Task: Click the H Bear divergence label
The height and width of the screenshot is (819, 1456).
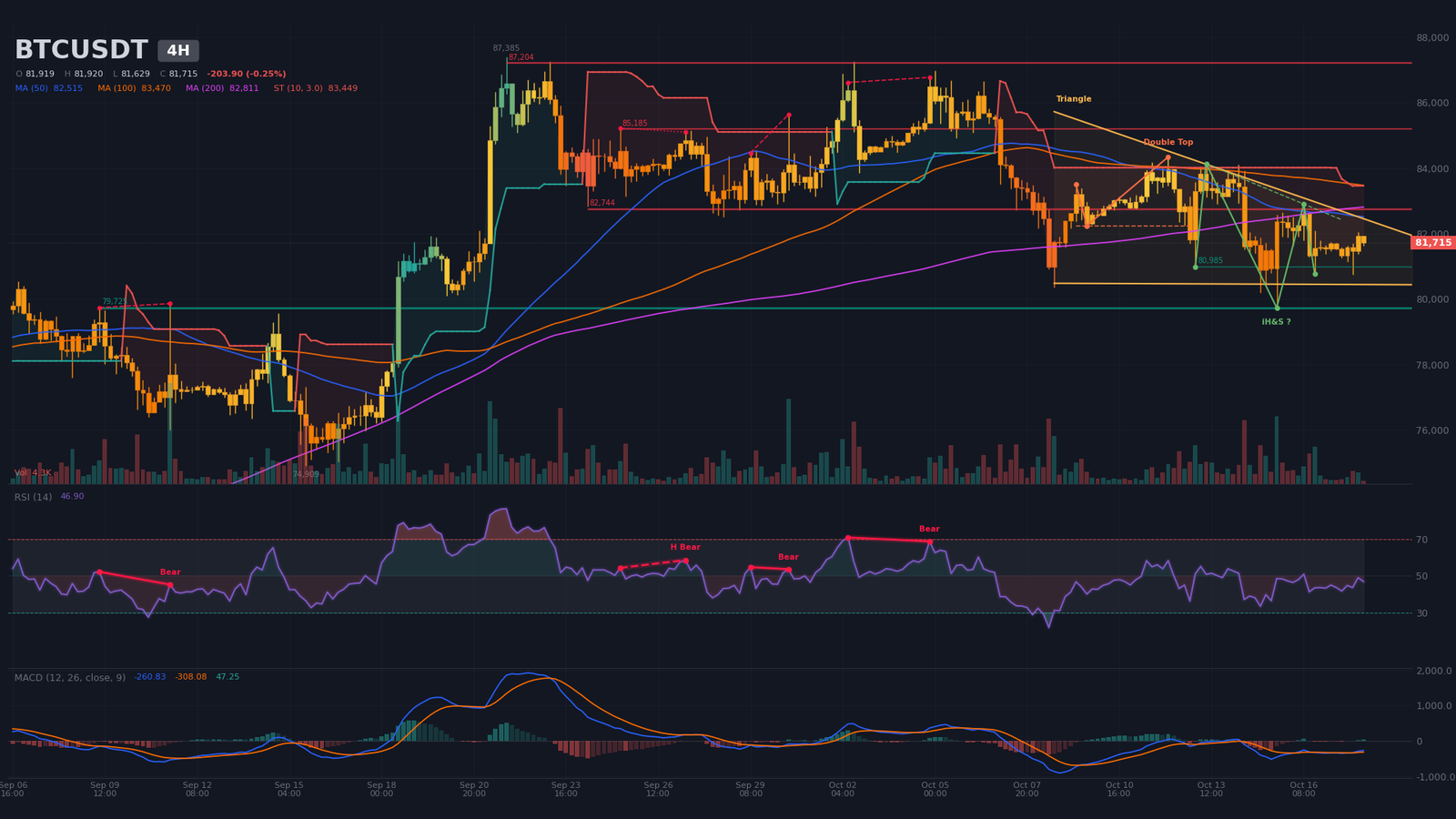Action: 685,547
